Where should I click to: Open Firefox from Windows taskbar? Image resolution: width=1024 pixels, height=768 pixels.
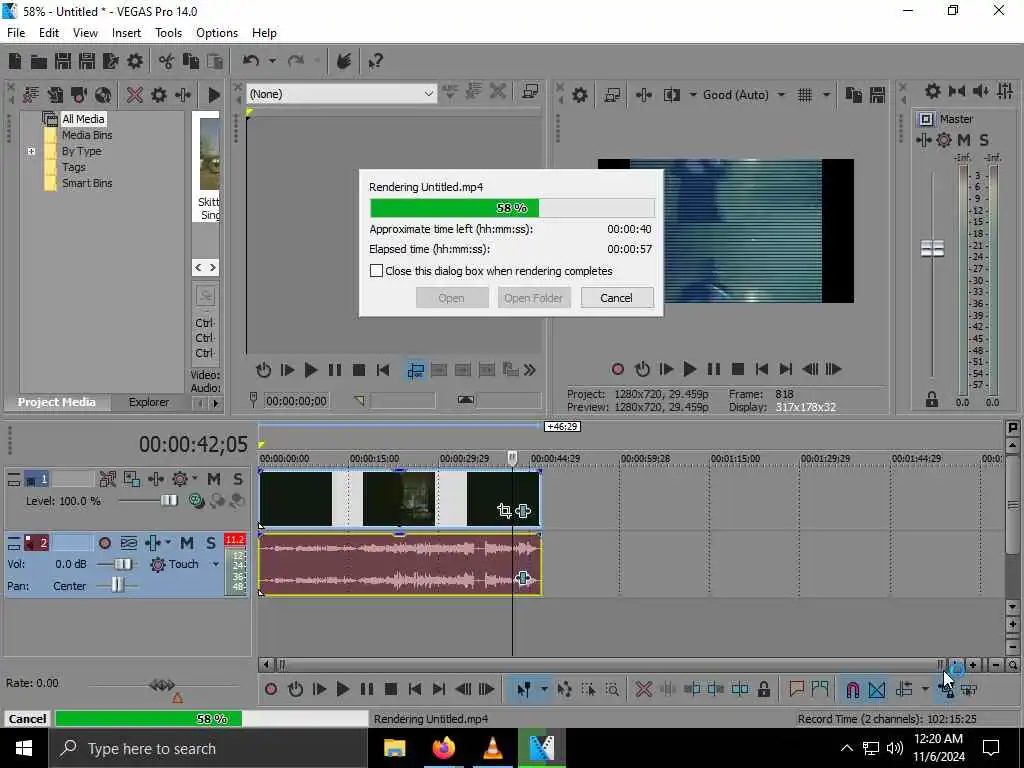(x=444, y=748)
